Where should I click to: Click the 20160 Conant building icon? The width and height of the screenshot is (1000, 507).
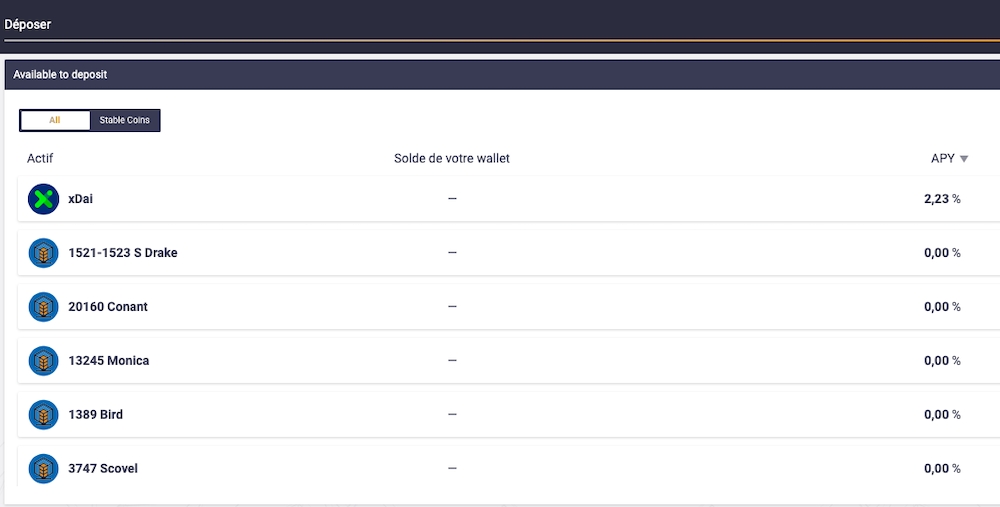click(x=43, y=307)
